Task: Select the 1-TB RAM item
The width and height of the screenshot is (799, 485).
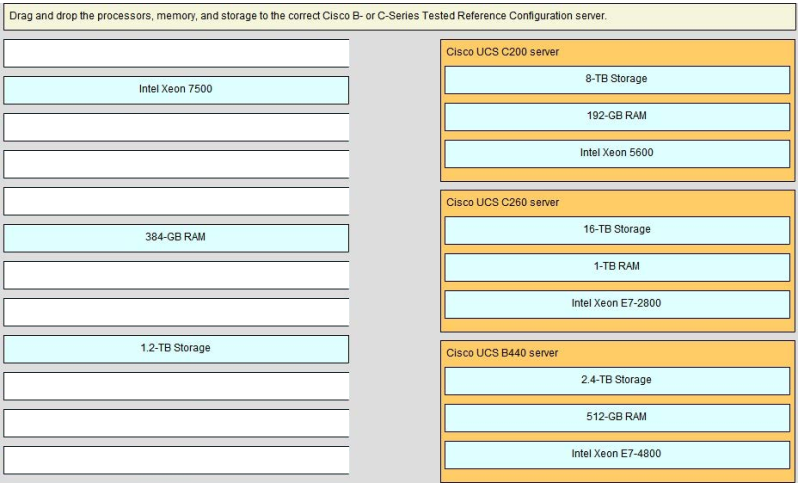Action: click(x=617, y=267)
